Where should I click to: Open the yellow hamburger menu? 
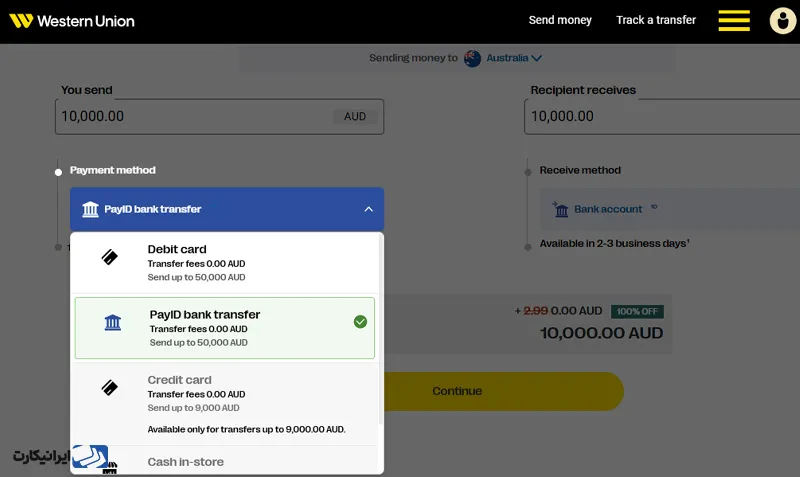pos(734,21)
